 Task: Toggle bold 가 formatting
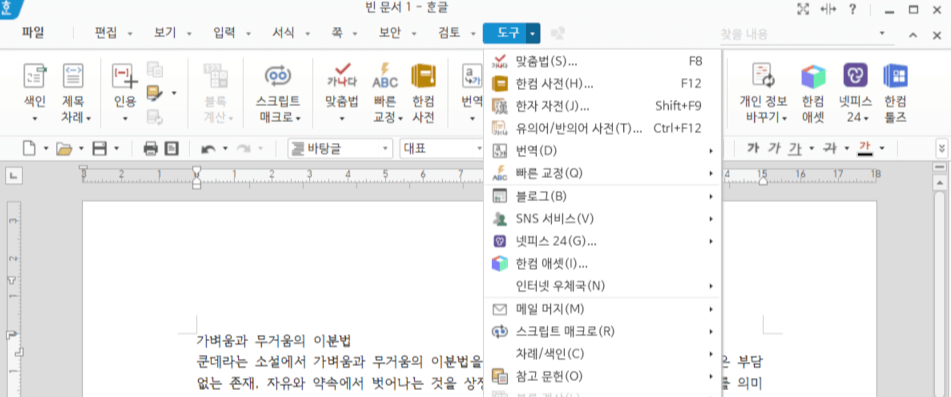[x=753, y=147]
